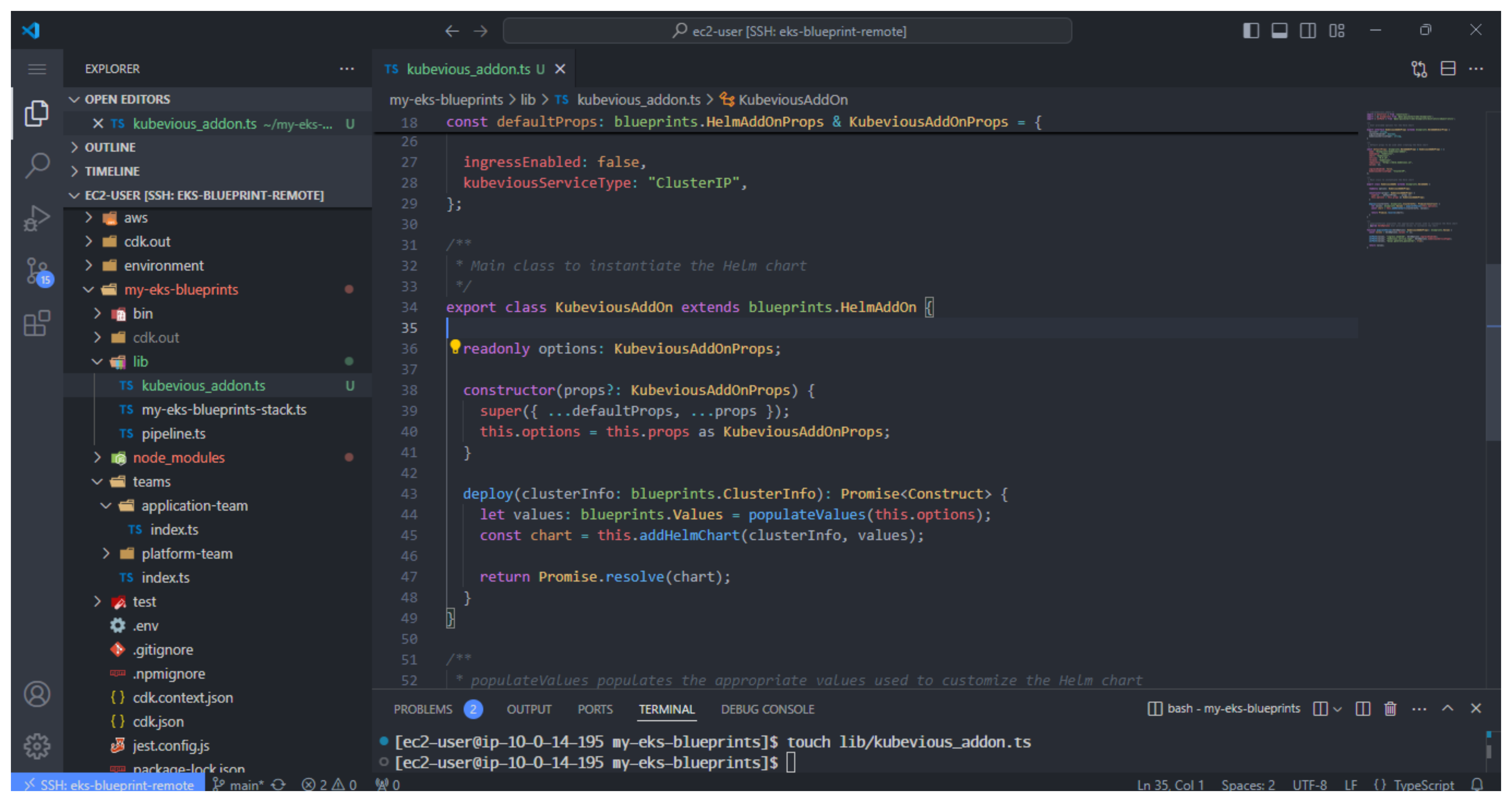1512x802 pixels.
Task: Click the lightbulb code action on line 36
Action: (455, 346)
